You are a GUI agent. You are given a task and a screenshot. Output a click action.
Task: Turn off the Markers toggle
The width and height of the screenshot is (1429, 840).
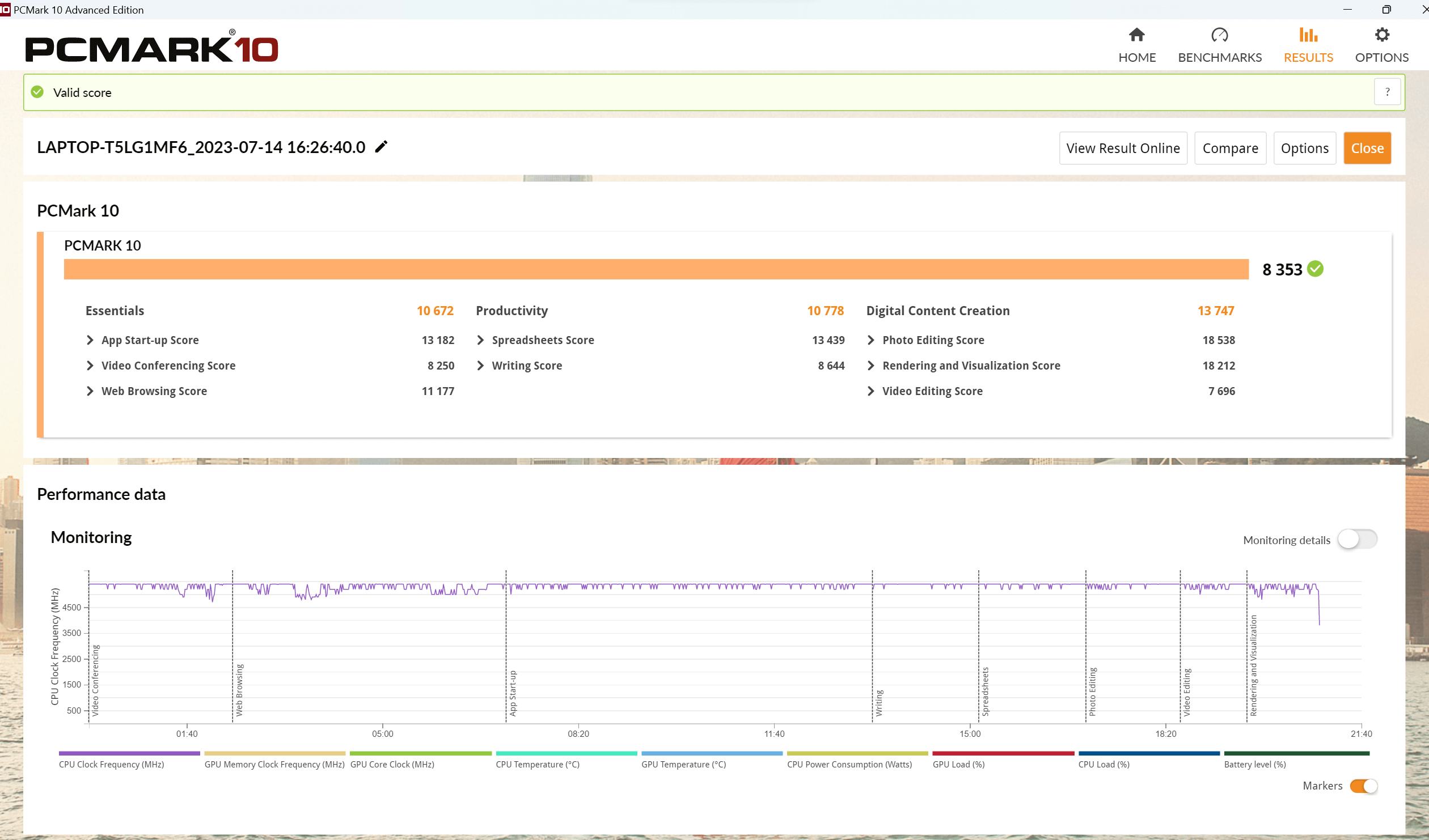click(x=1364, y=786)
